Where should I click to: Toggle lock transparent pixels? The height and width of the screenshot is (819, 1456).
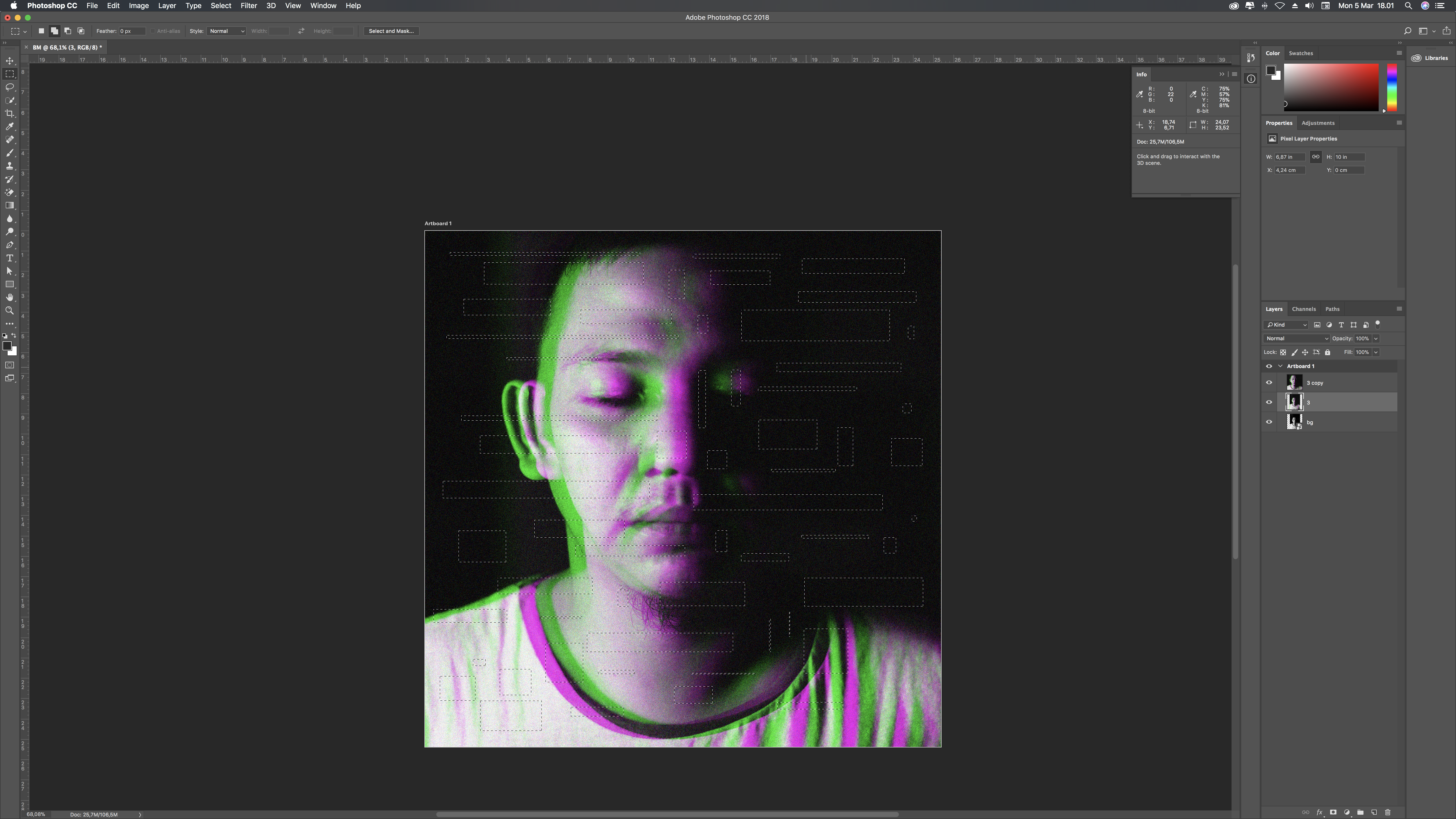1283,352
